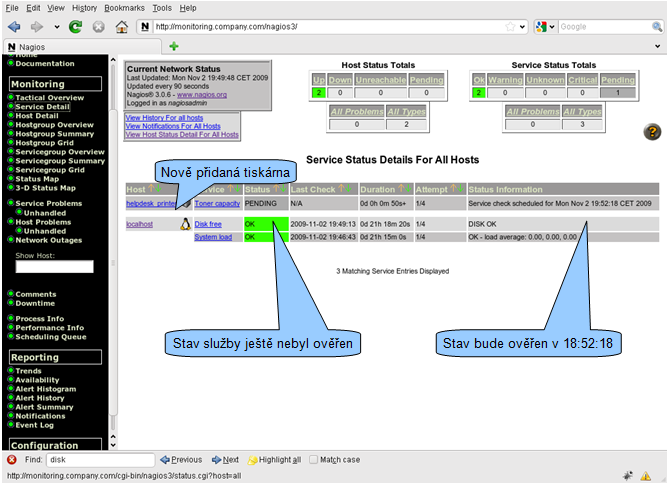
Task: Open Scheduling Queue in sidebar
Action: pos(51,337)
